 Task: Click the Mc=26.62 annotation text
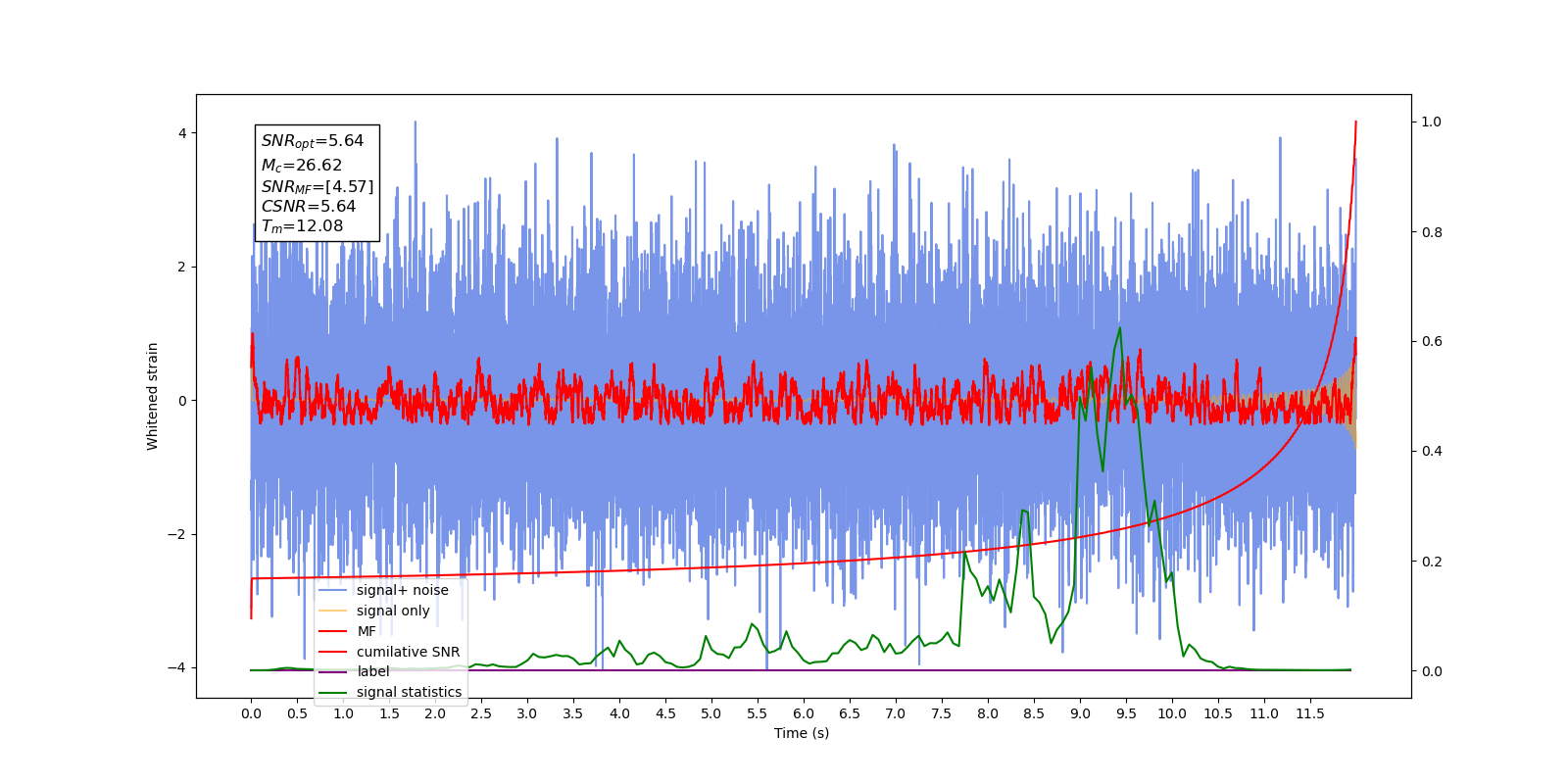(302, 166)
